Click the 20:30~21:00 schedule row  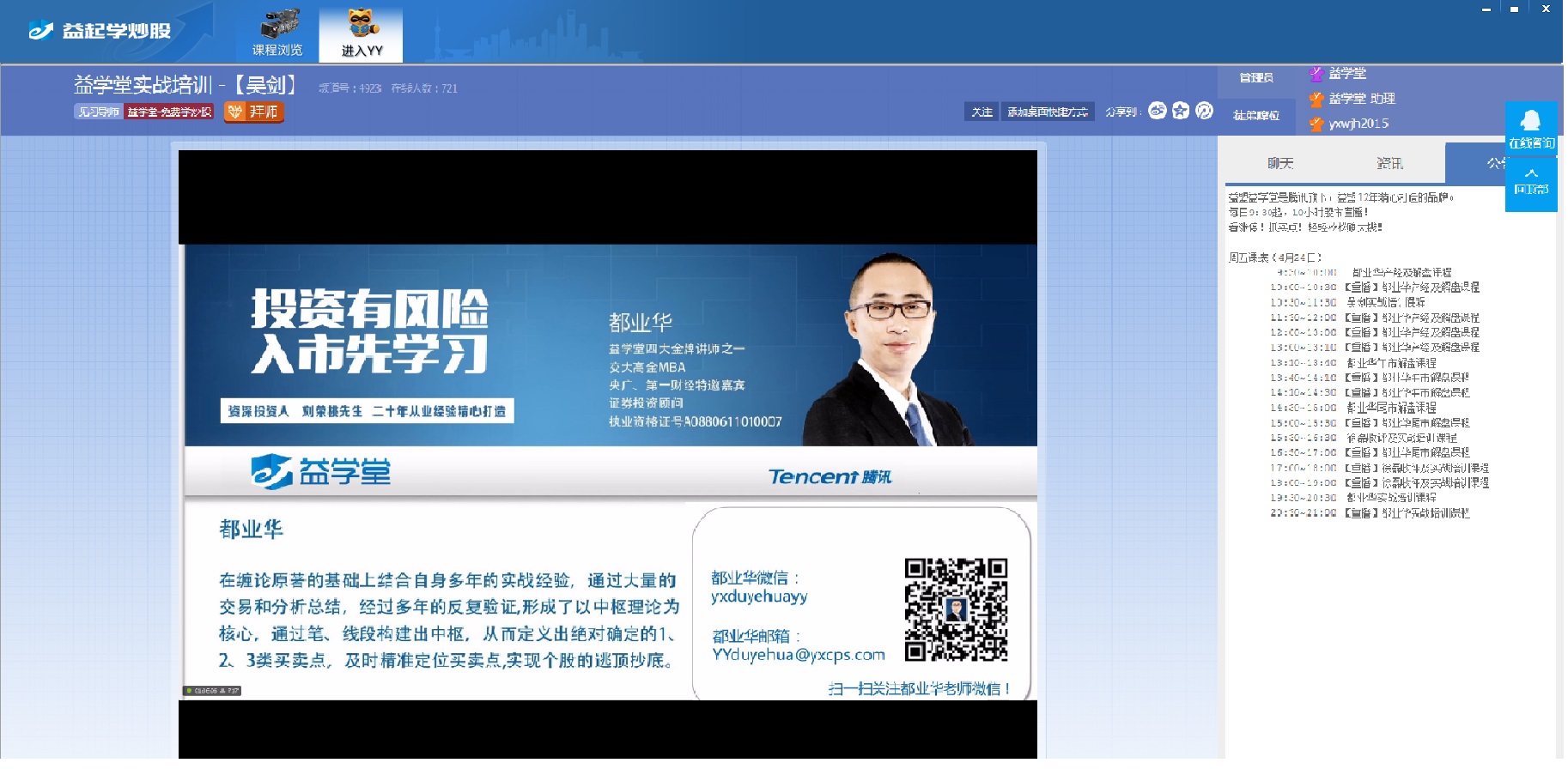(x=1370, y=513)
